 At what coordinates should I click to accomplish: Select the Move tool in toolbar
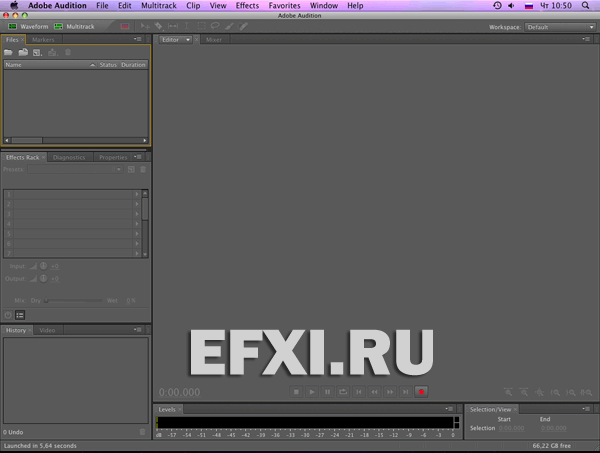click(x=145, y=26)
